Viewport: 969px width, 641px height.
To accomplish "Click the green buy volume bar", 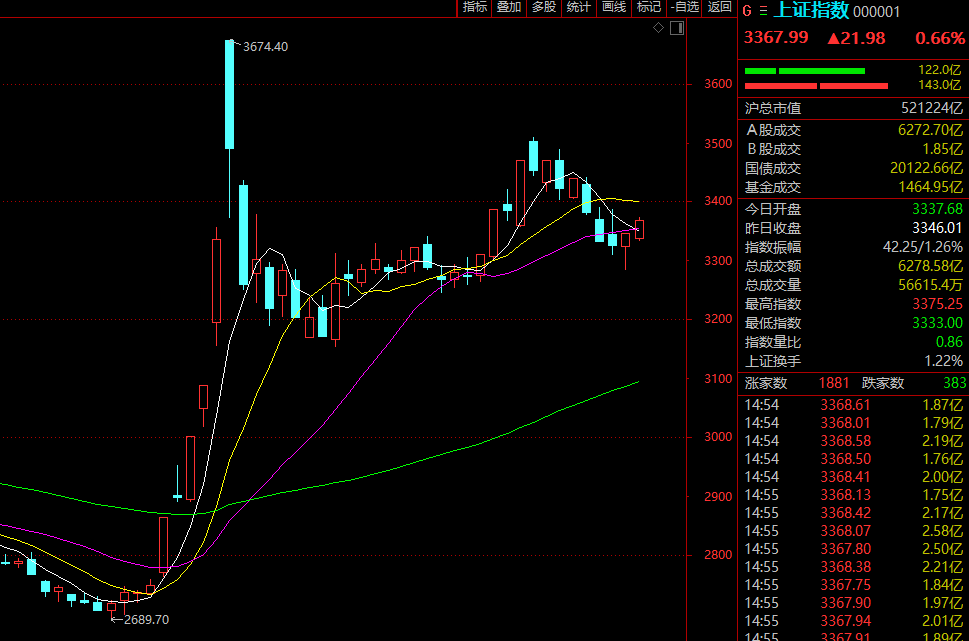I will click(805, 71).
